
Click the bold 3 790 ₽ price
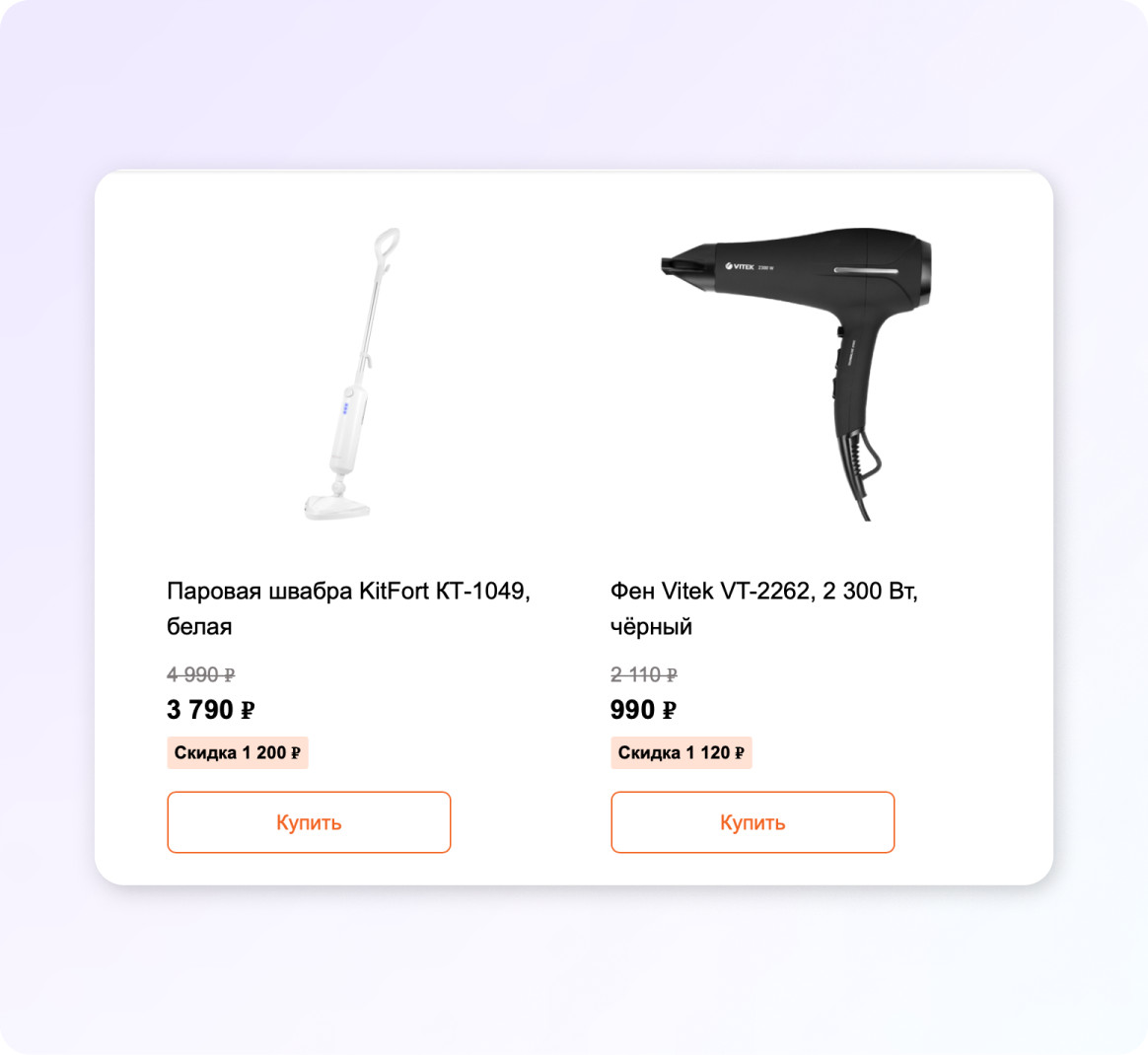point(211,710)
